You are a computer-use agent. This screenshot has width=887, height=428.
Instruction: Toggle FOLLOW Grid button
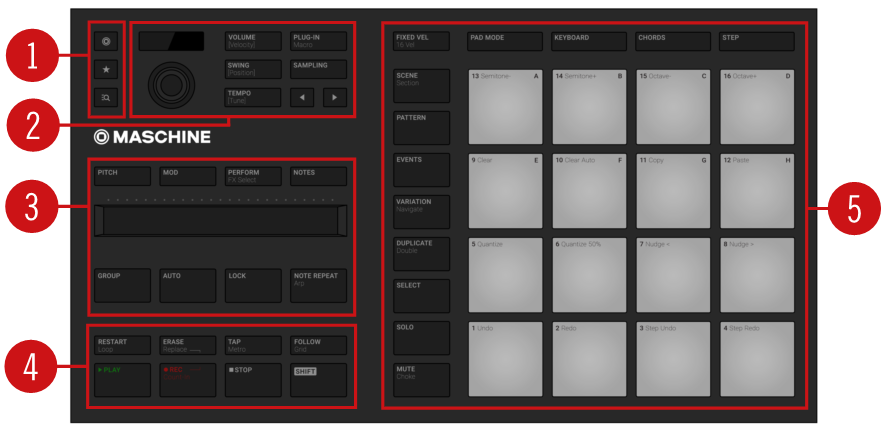tap(318, 345)
